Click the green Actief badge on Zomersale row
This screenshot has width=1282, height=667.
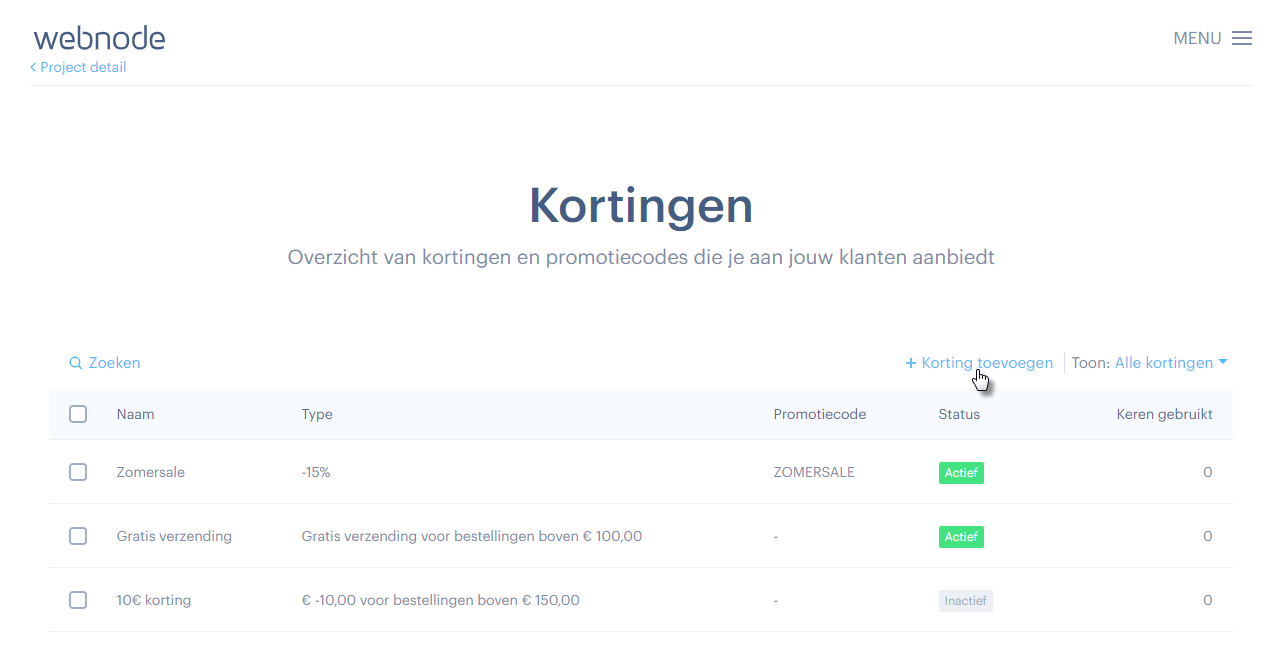pos(961,472)
